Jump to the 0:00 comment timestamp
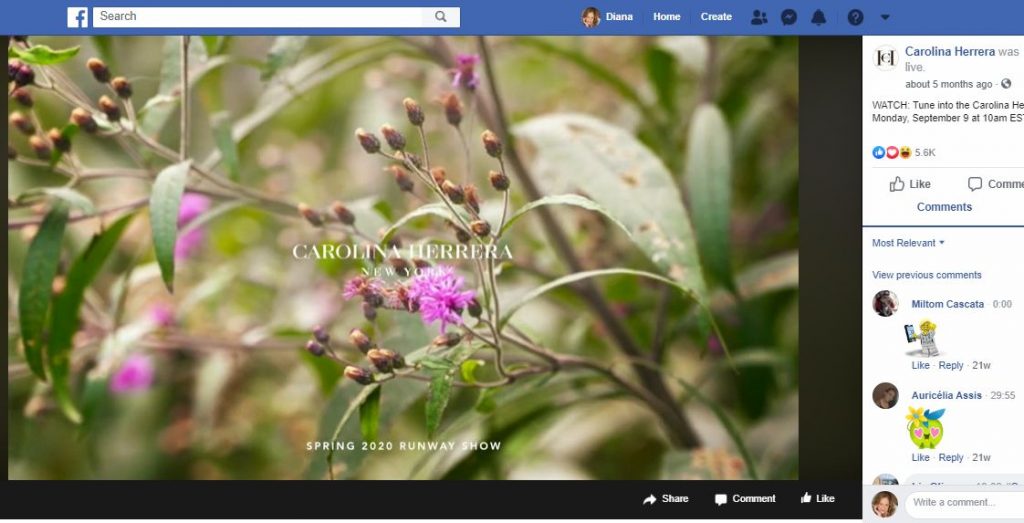The height and width of the screenshot is (523, 1024). pyautogui.click(x=1002, y=304)
